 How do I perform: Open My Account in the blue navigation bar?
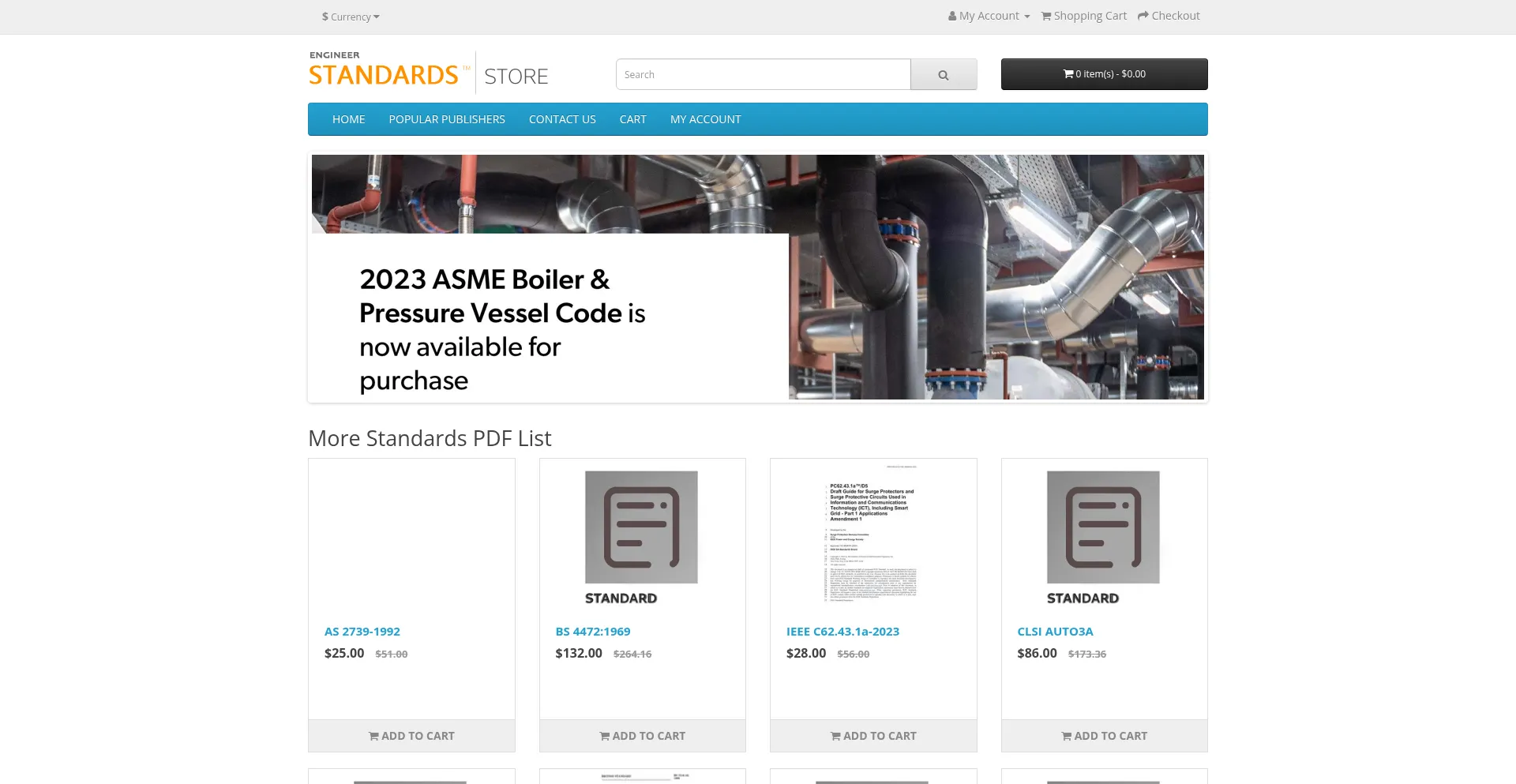[x=705, y=119]
